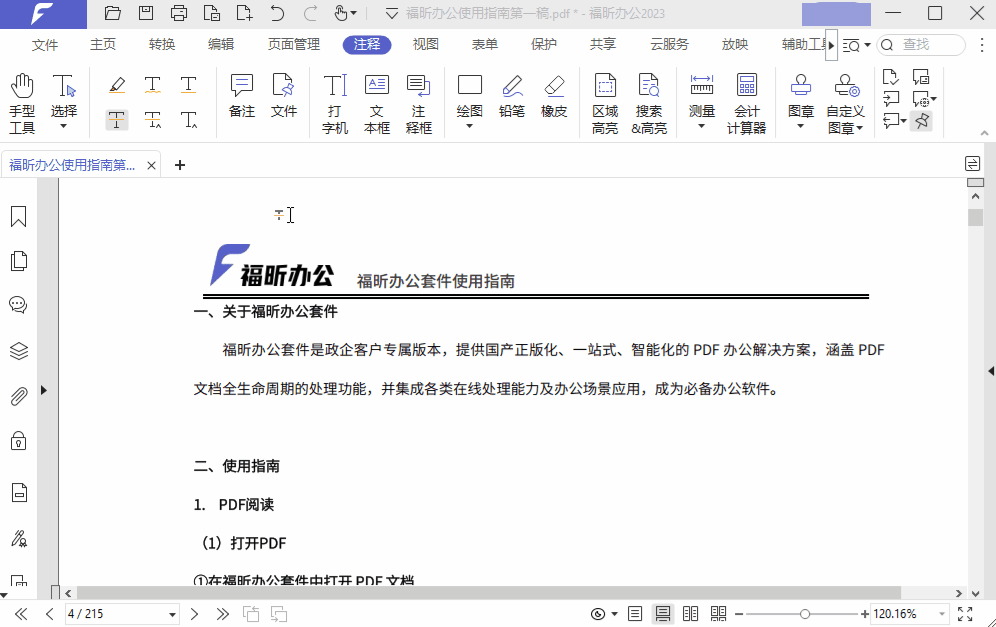996x627 pixels.
Task: Open the bookmarks panel in the sidebar
Action: (17, 216)
